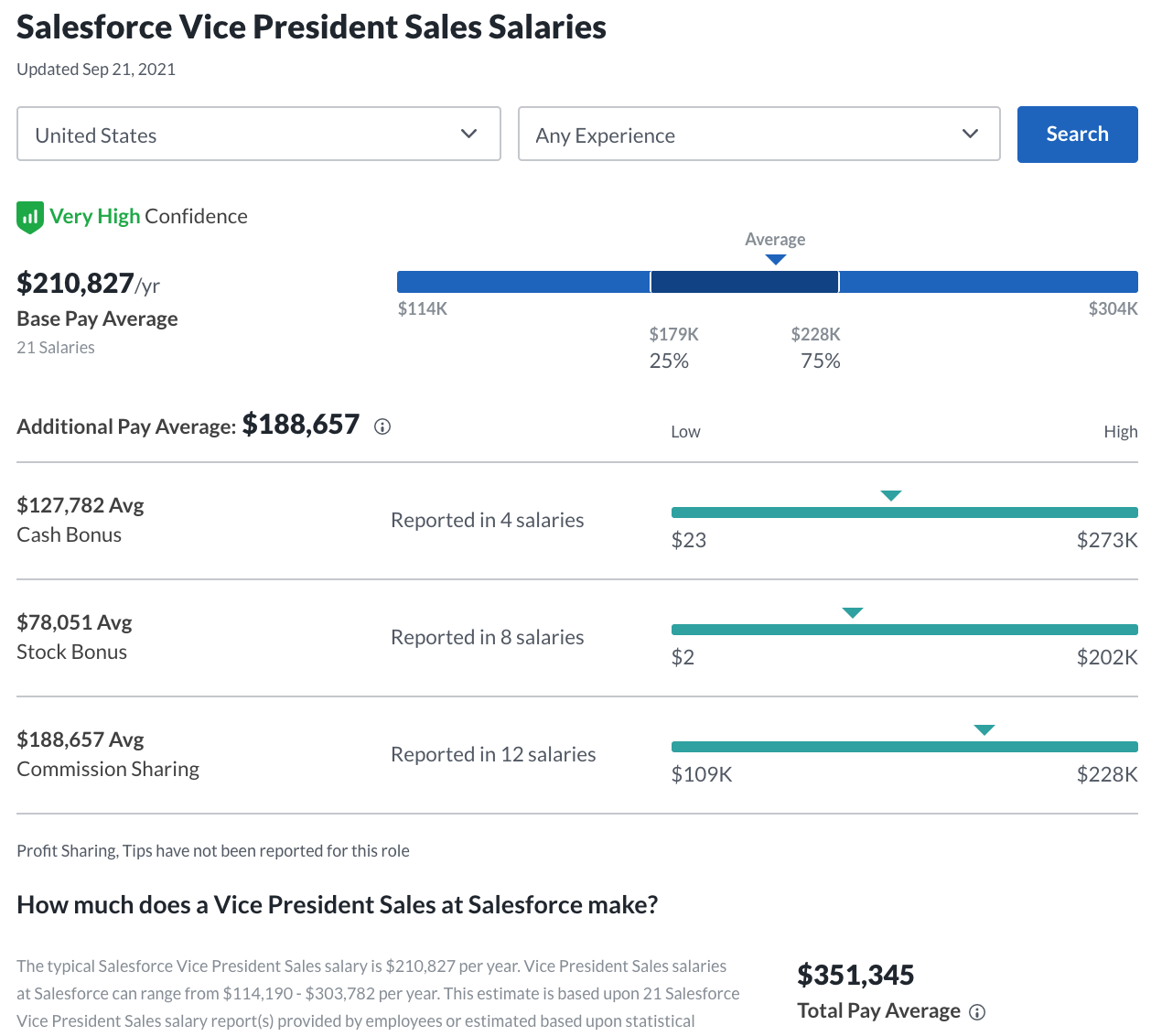This screenshot has height=1036, width=1151.
Task: Open the United States location dropdown
Action: 259,135
